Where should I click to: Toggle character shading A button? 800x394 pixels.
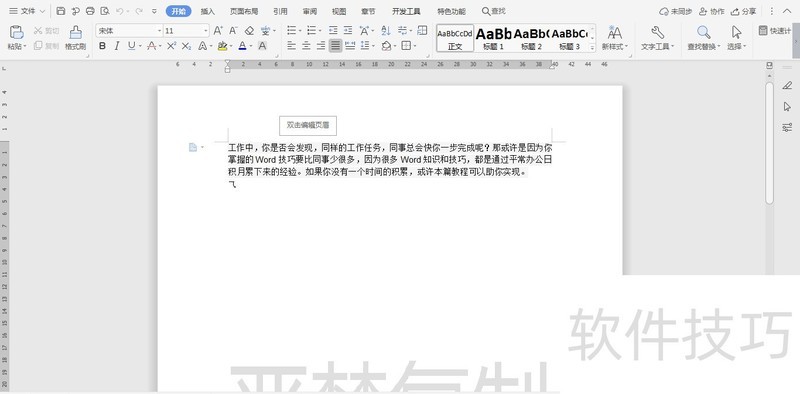(x=262, y=46)
